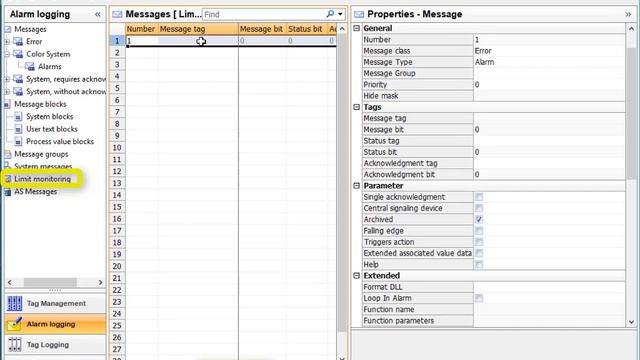This screenshot has height=360, width=640.
Task: Click the System blocks icon
Action: click(x=18, y=117)
